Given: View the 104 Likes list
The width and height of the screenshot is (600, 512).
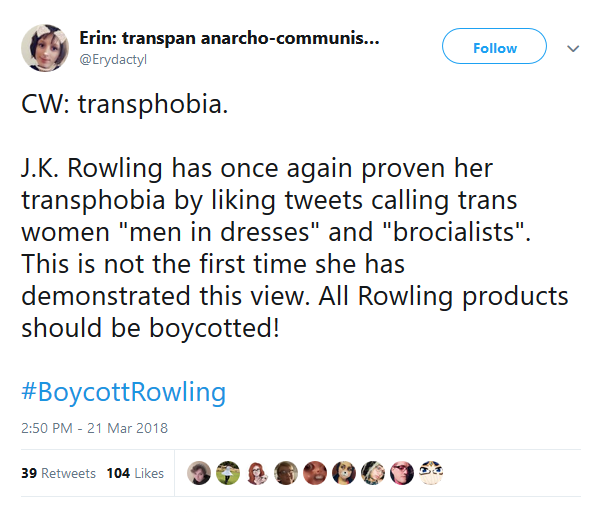Looking at the screenshot, I should pos(135,473).
